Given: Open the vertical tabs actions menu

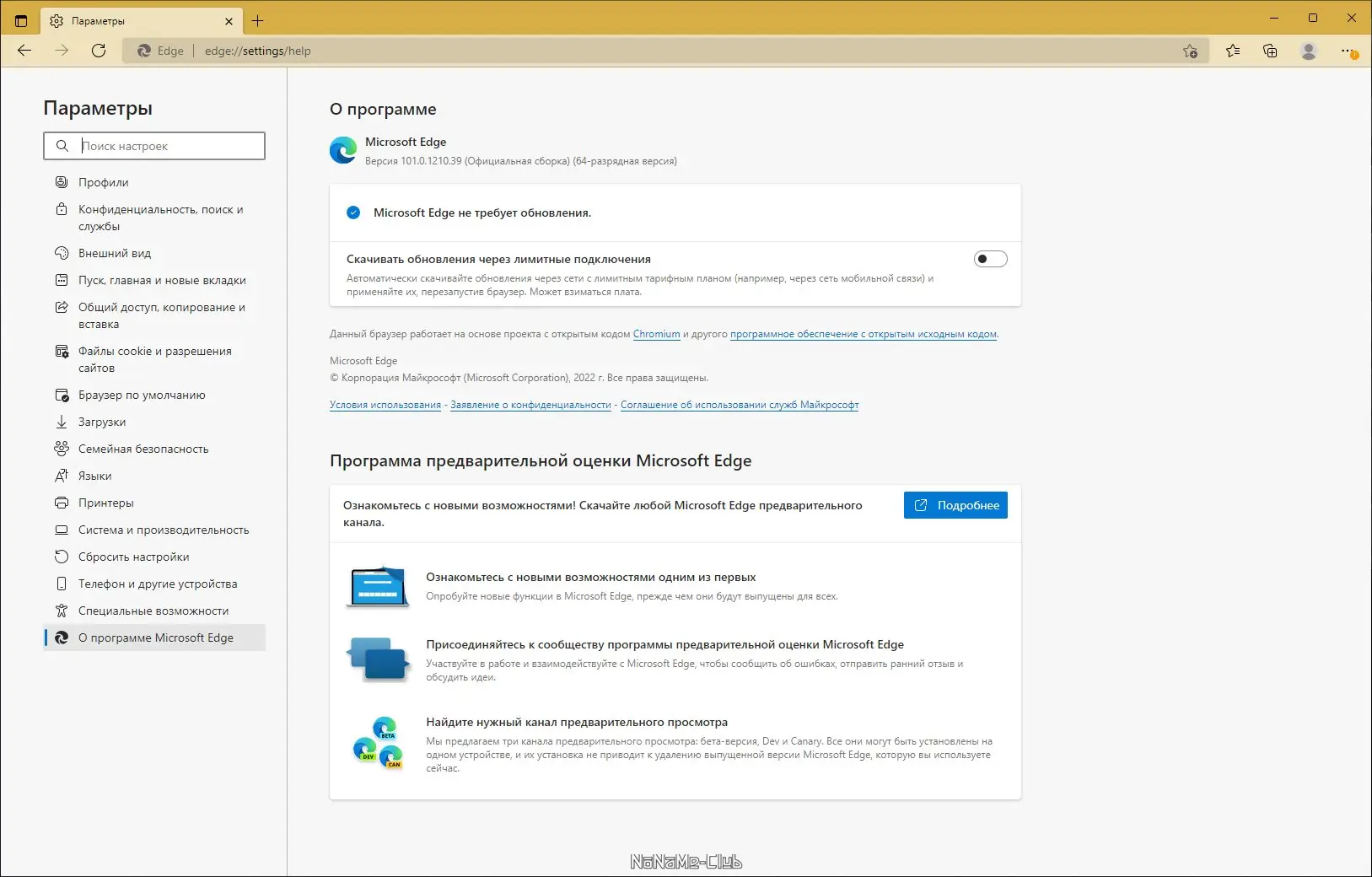Looking at the screenshot, I should [21, 20].
